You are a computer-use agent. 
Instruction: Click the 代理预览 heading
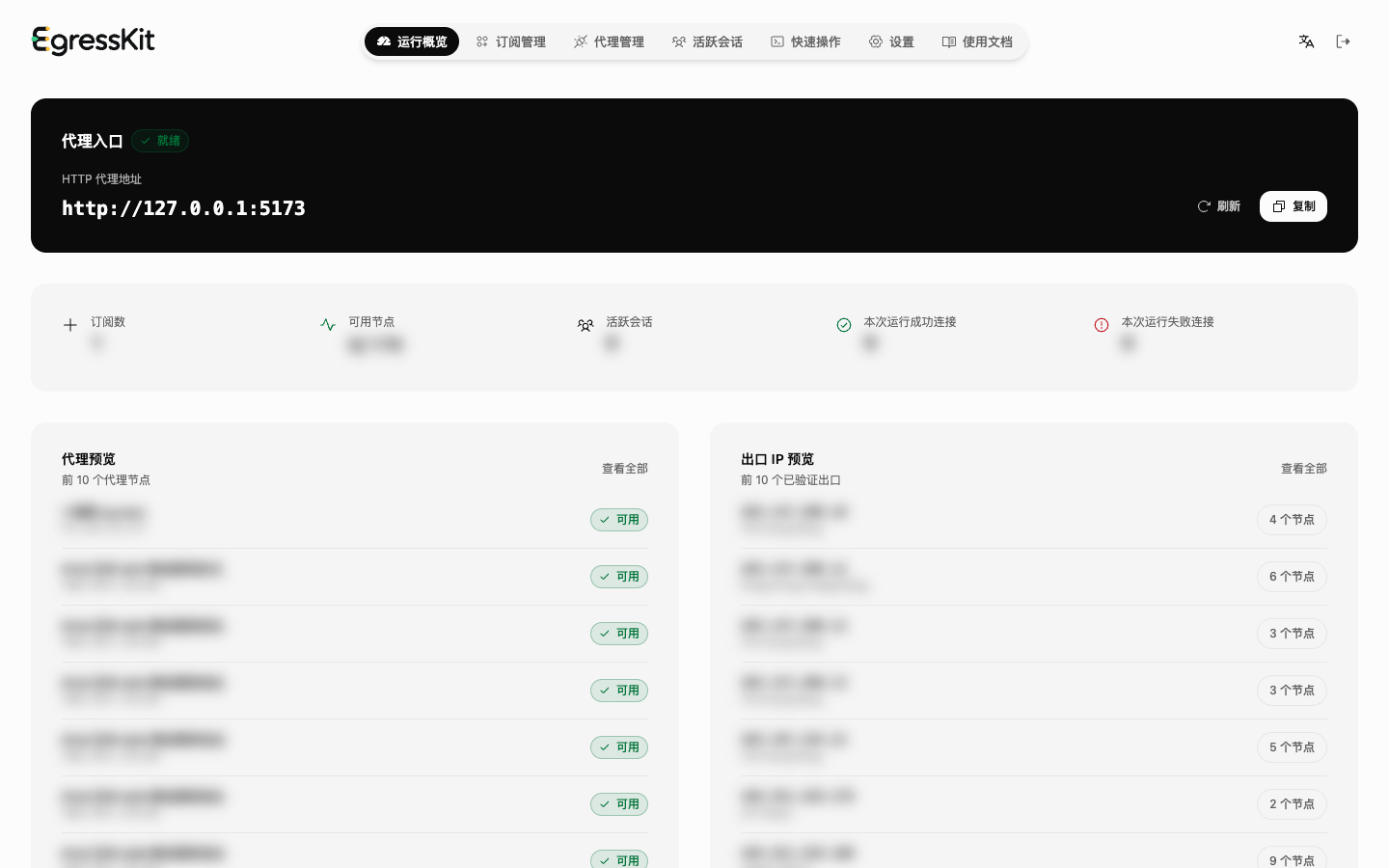coord(89,459)
